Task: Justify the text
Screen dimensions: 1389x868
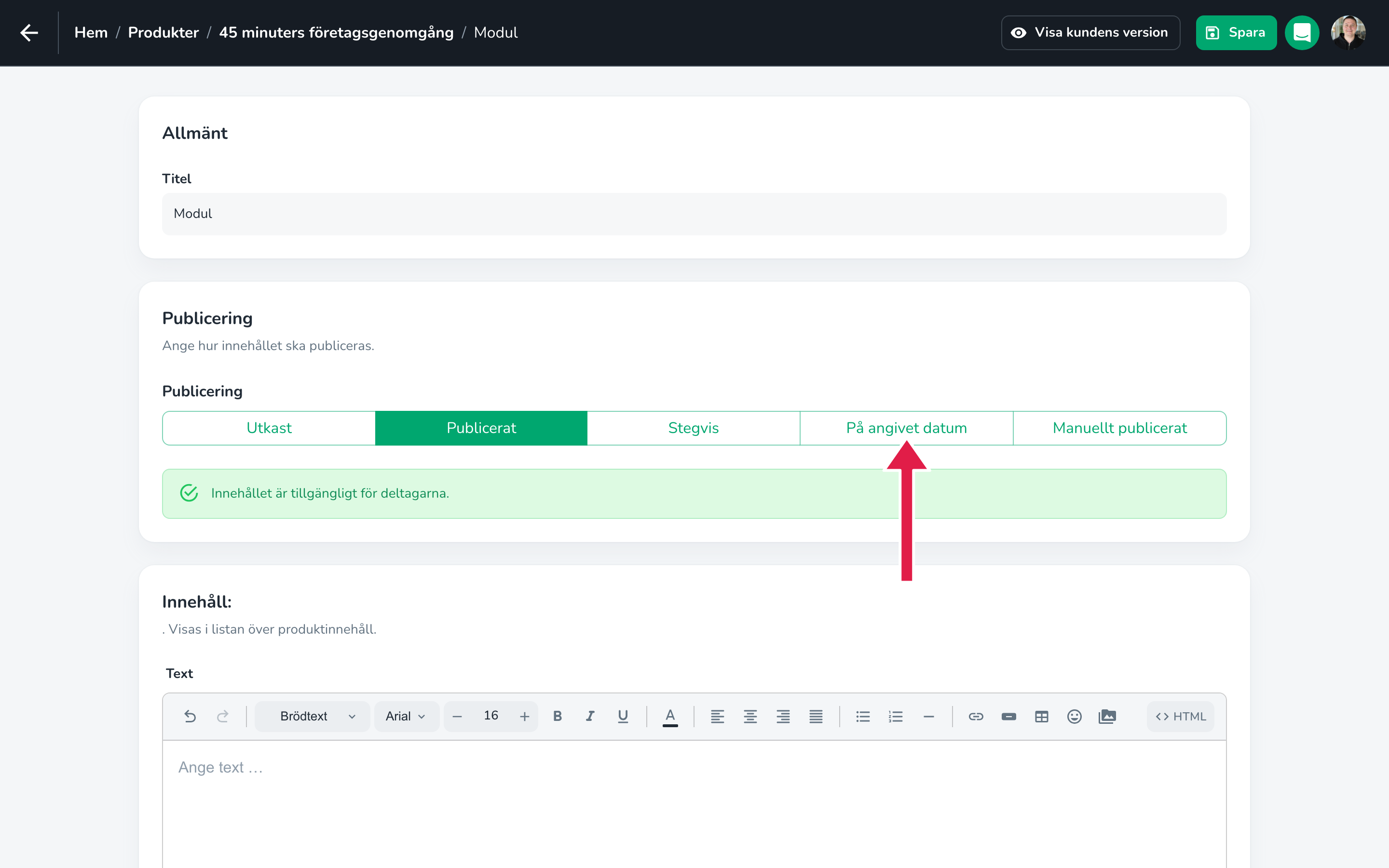Action: [x=816, y=716]
